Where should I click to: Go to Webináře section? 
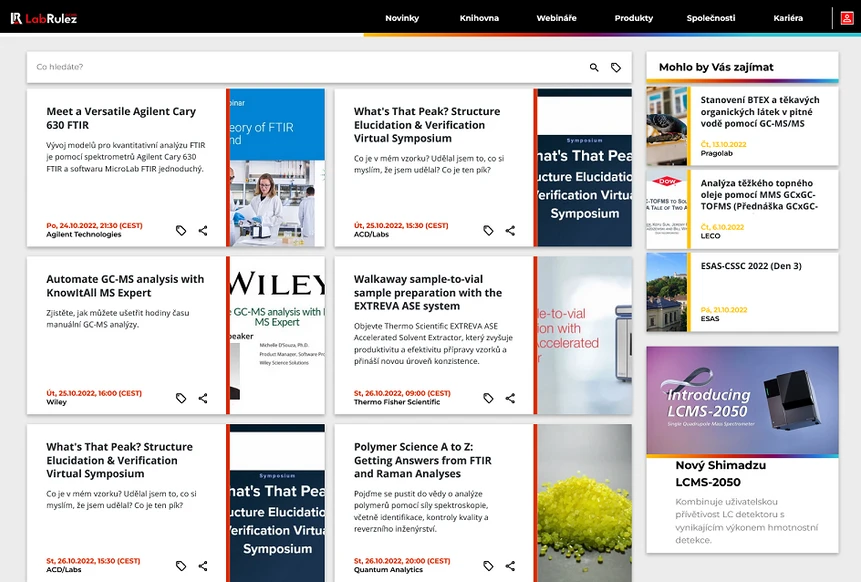pos(556,18)
